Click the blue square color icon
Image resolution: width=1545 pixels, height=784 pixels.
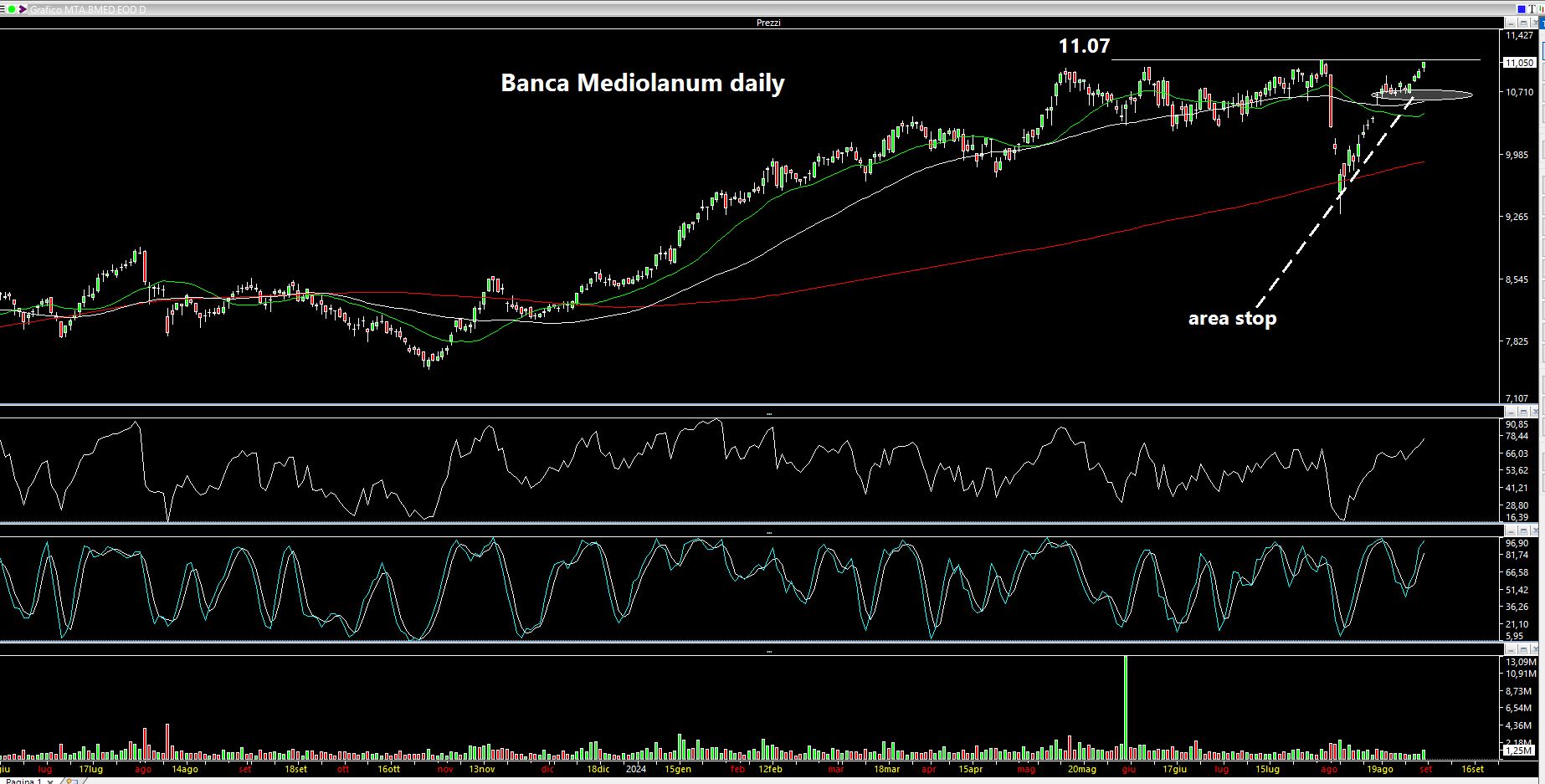1522,9
